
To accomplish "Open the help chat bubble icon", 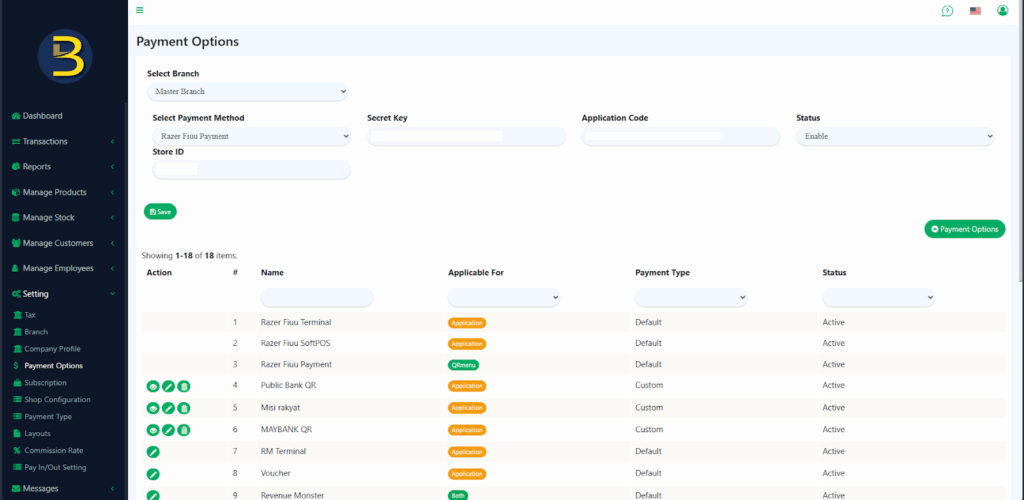I will [947, 11].
